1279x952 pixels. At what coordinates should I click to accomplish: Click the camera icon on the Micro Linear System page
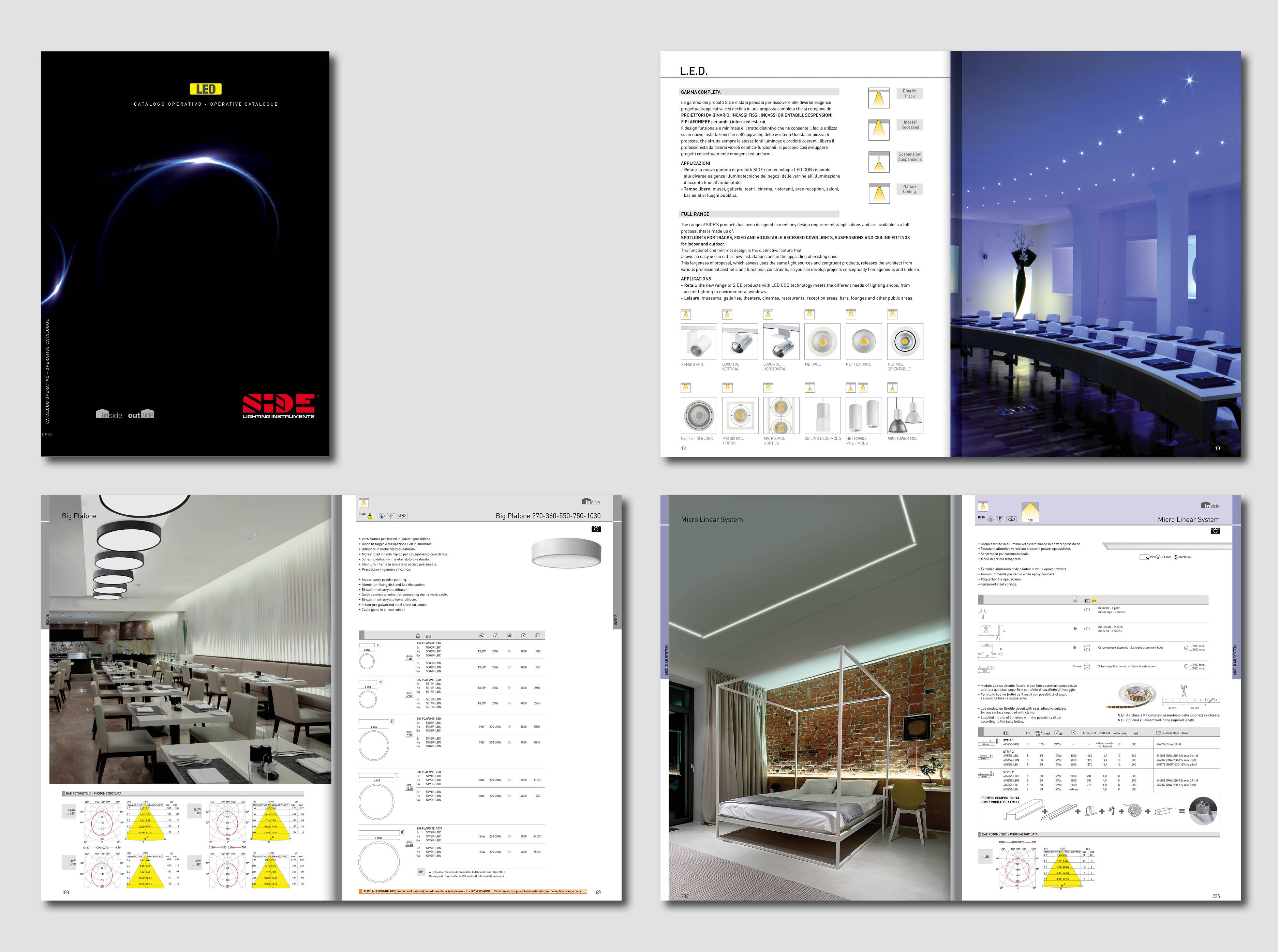1215,531
